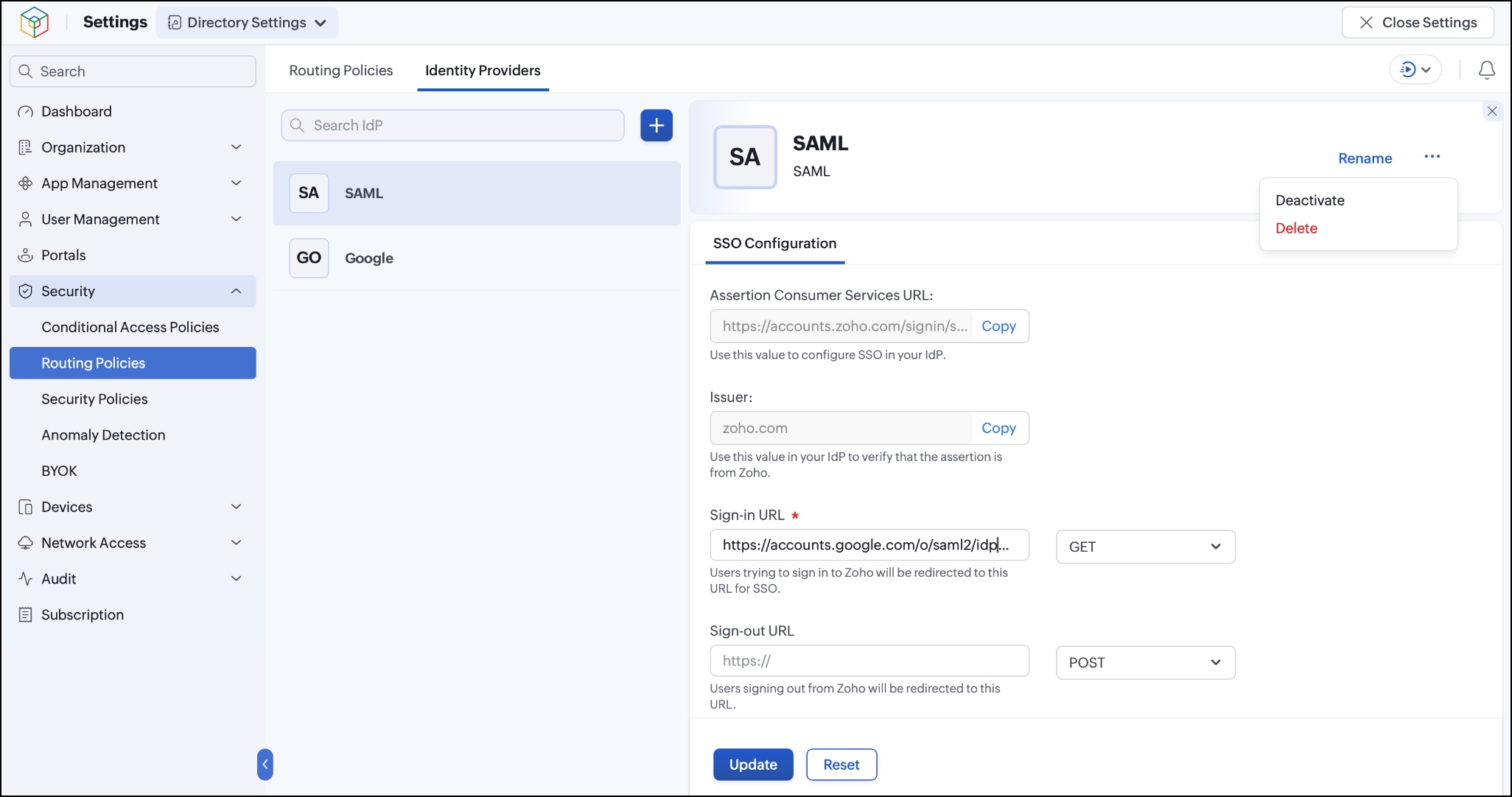Click the Sign-in URL input field
This screenshot has width=1512, height=797.
(x=869, y=545)
